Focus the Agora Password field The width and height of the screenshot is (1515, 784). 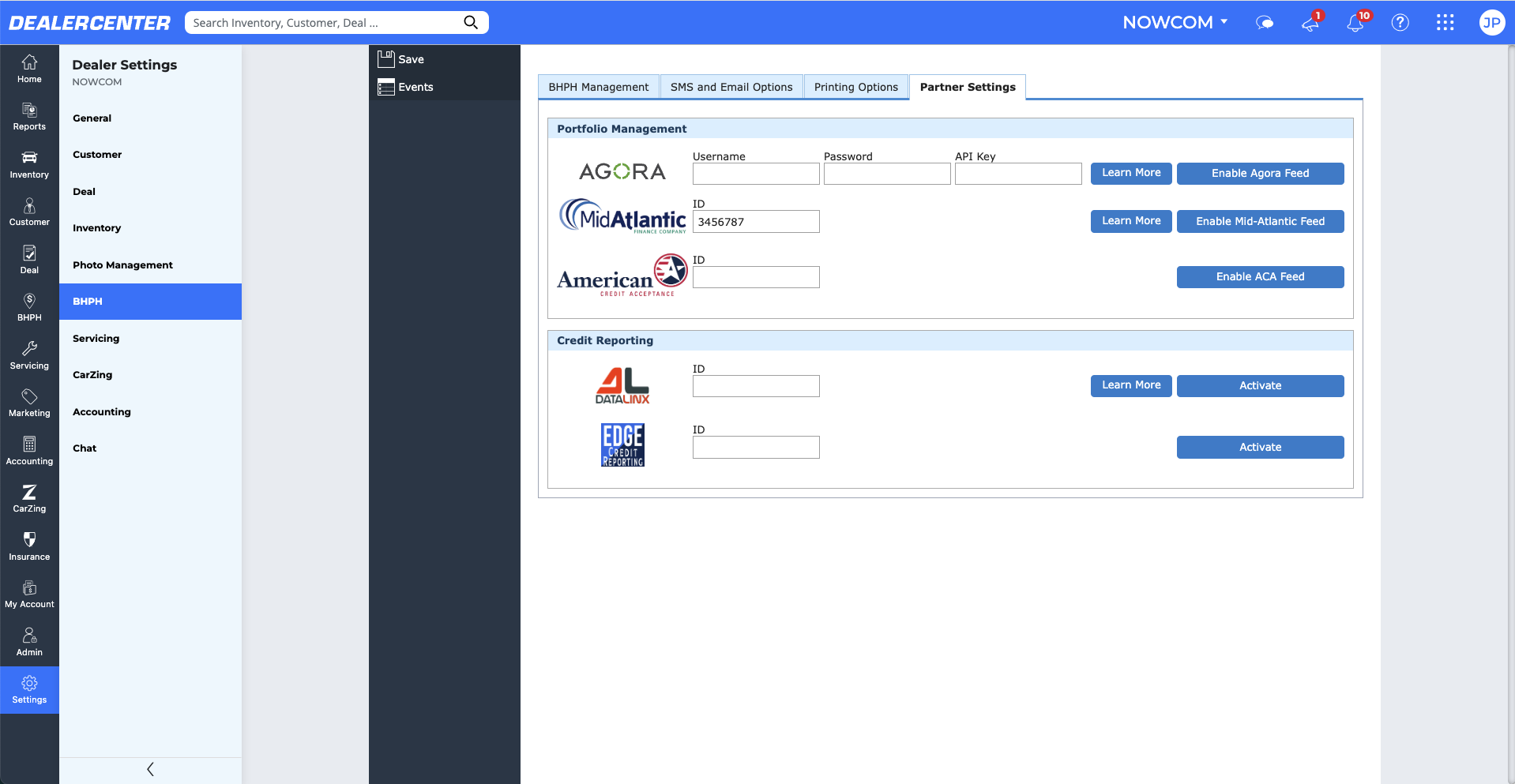887,174
